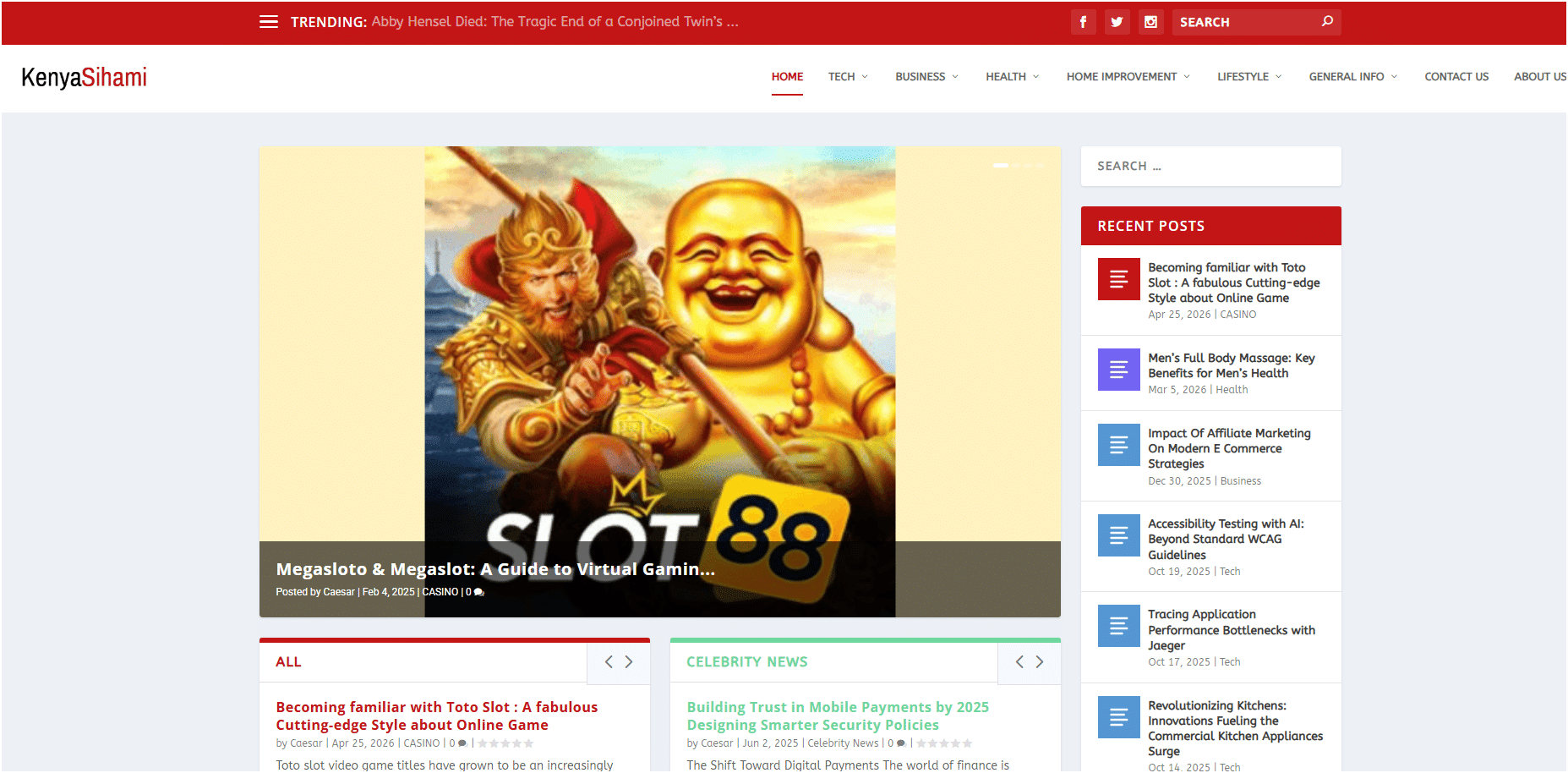Click the red post icon for Toto Slot
Screen dimensions: 1568x773
click(1118, 279)
